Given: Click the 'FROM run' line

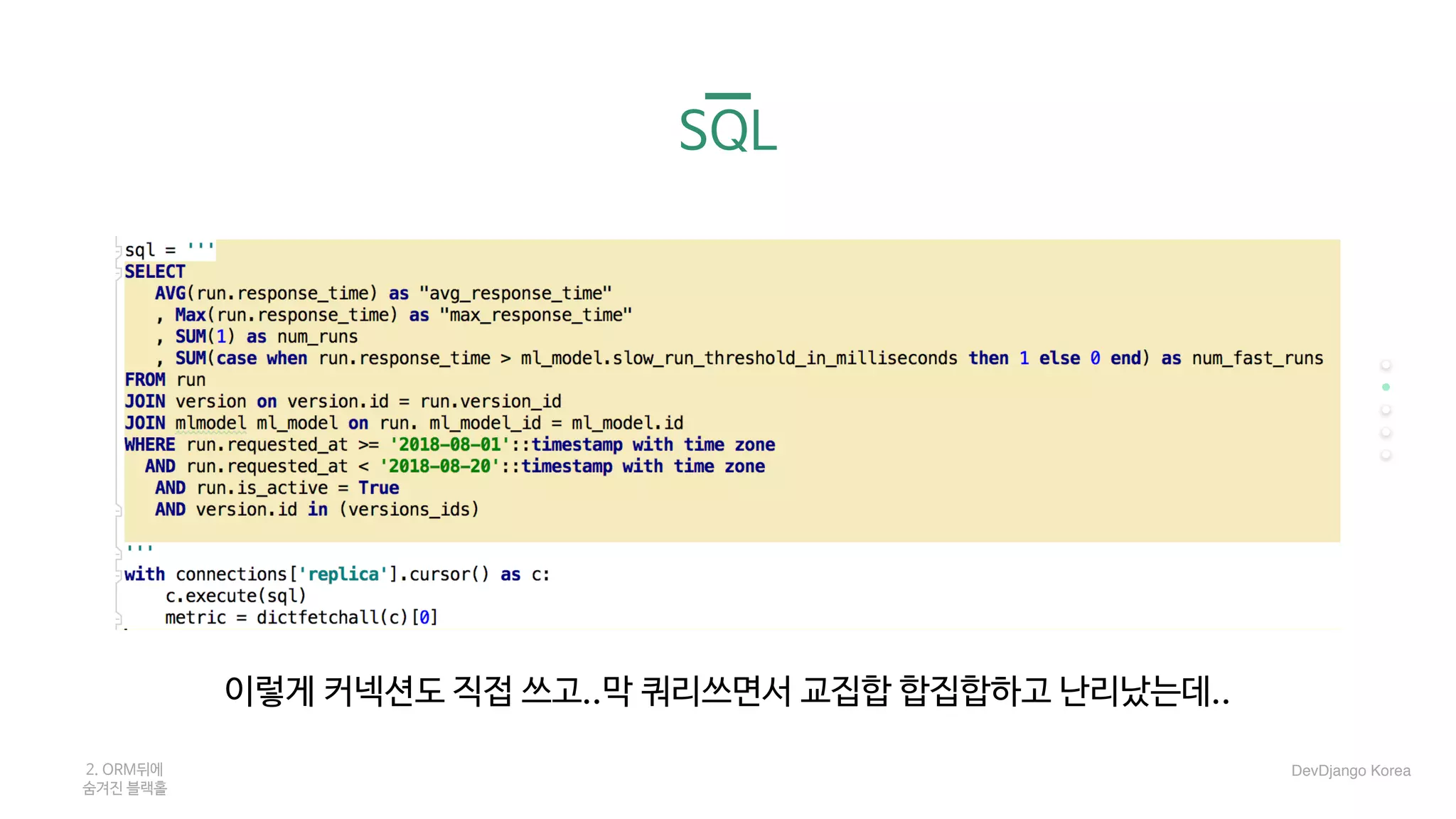Looking at the screenshot, I should (x=165, y=380).
